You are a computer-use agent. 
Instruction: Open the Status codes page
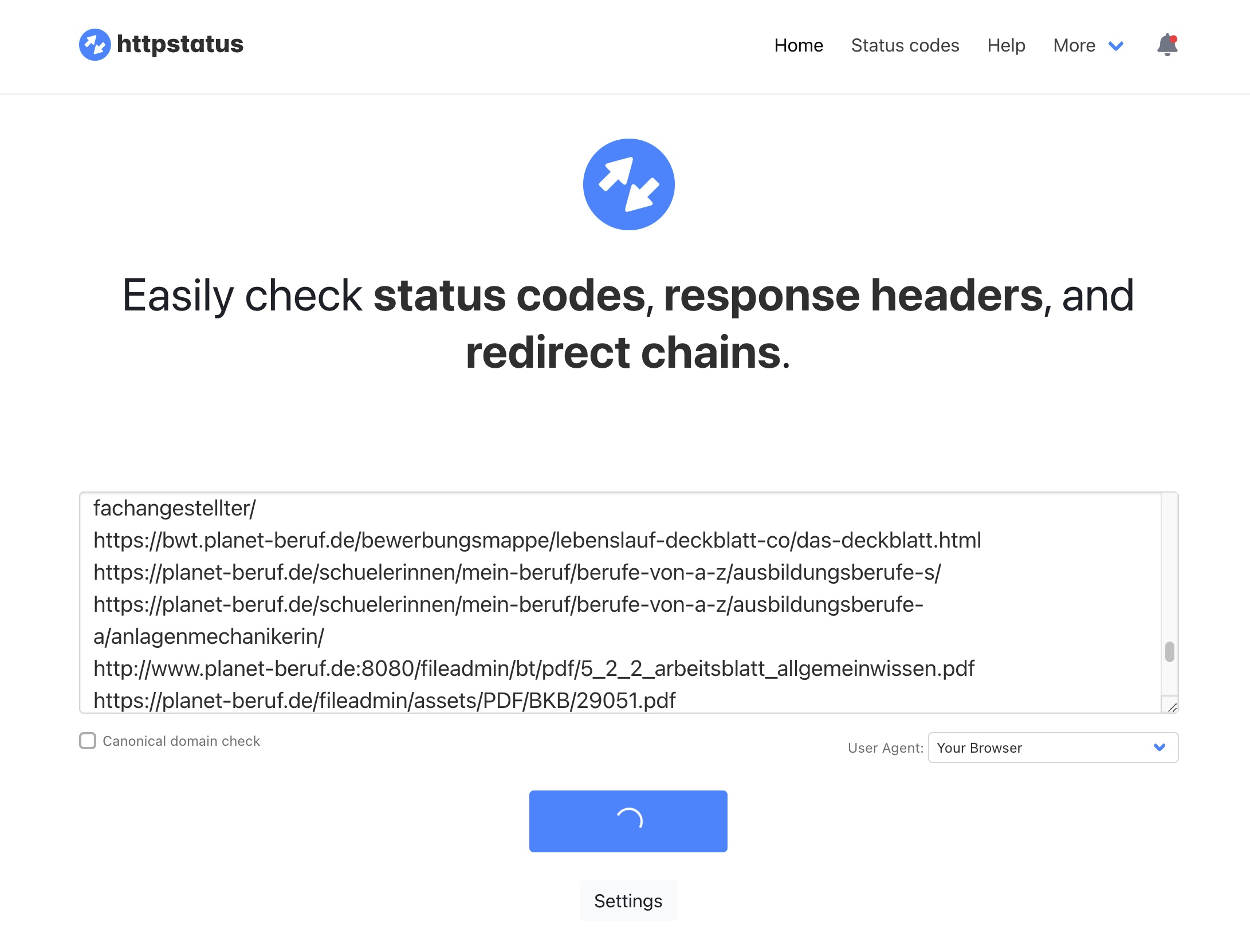[x=905, y=45]
